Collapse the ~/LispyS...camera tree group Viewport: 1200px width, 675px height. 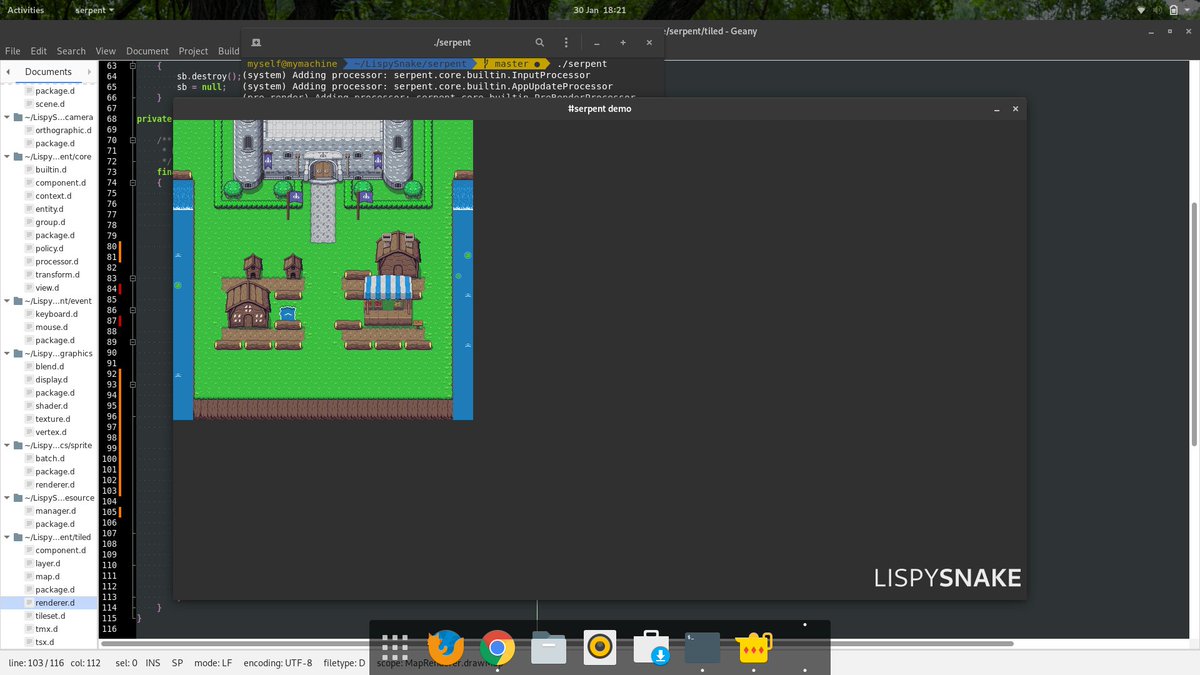tap(7, 117)
